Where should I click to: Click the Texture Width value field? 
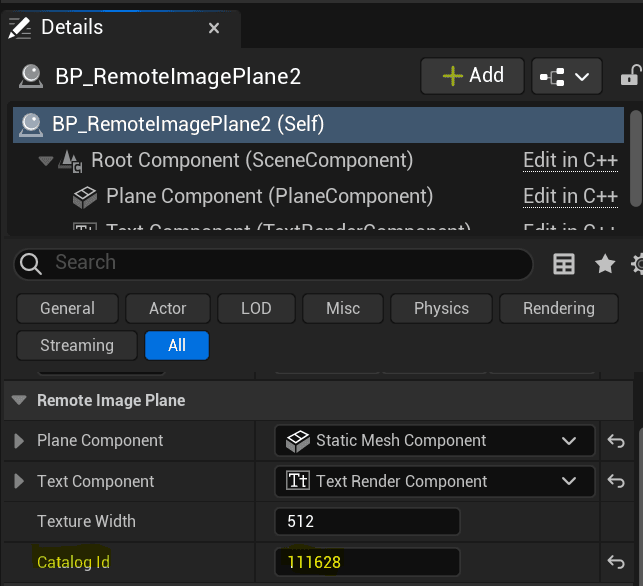(367, 522)
